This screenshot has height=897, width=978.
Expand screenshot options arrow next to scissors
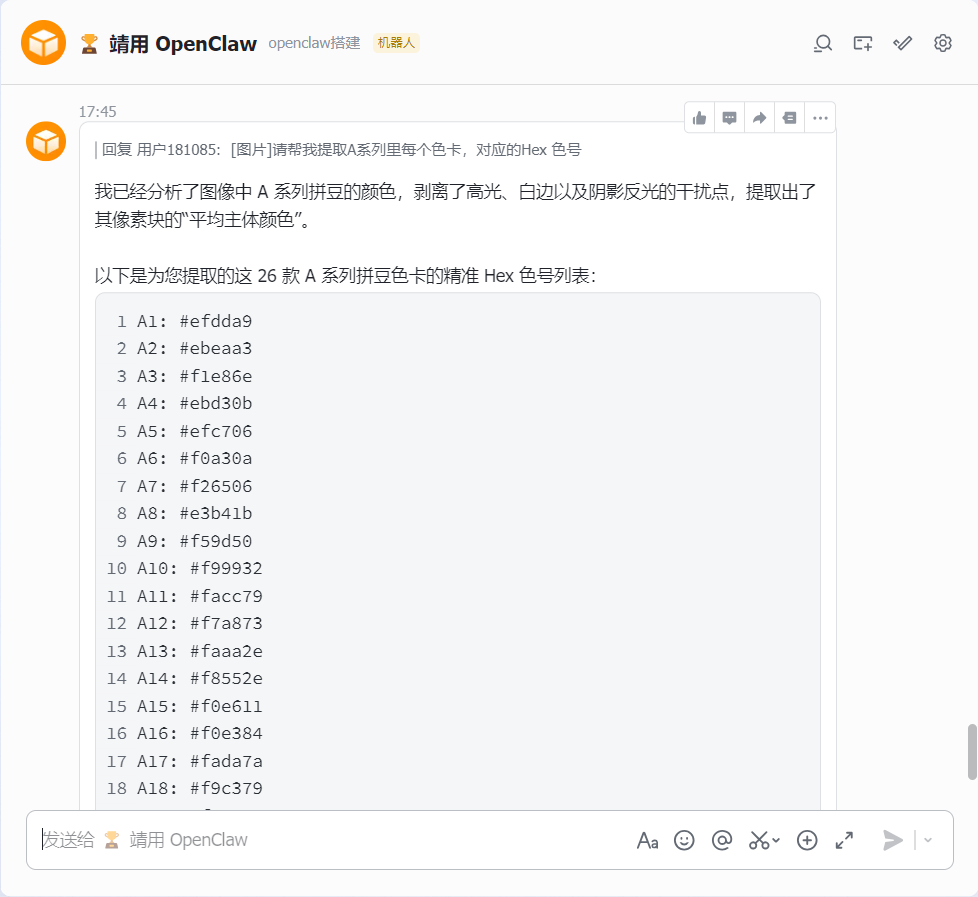coord(776,840)
